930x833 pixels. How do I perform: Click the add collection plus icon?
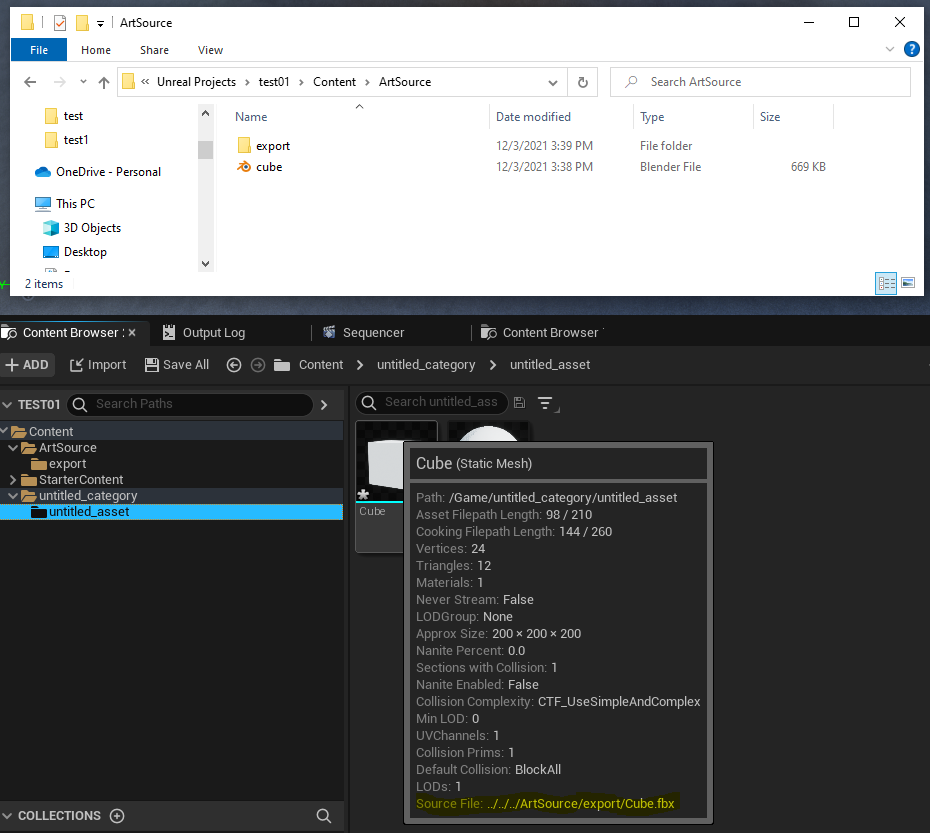point(117,816)
